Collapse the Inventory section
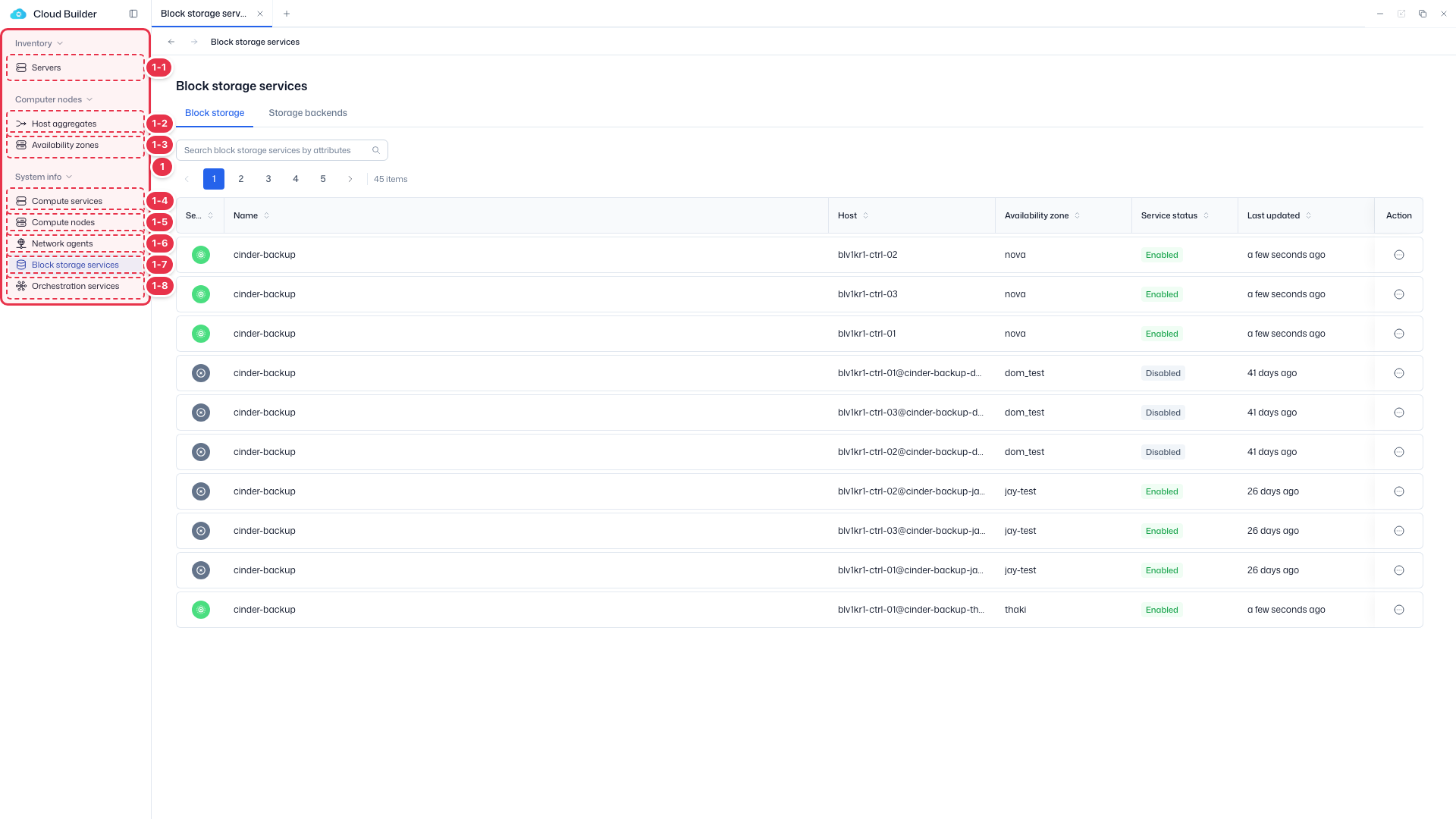The height and width of the screenshot is (819, 1456). [x=39, y=43]
